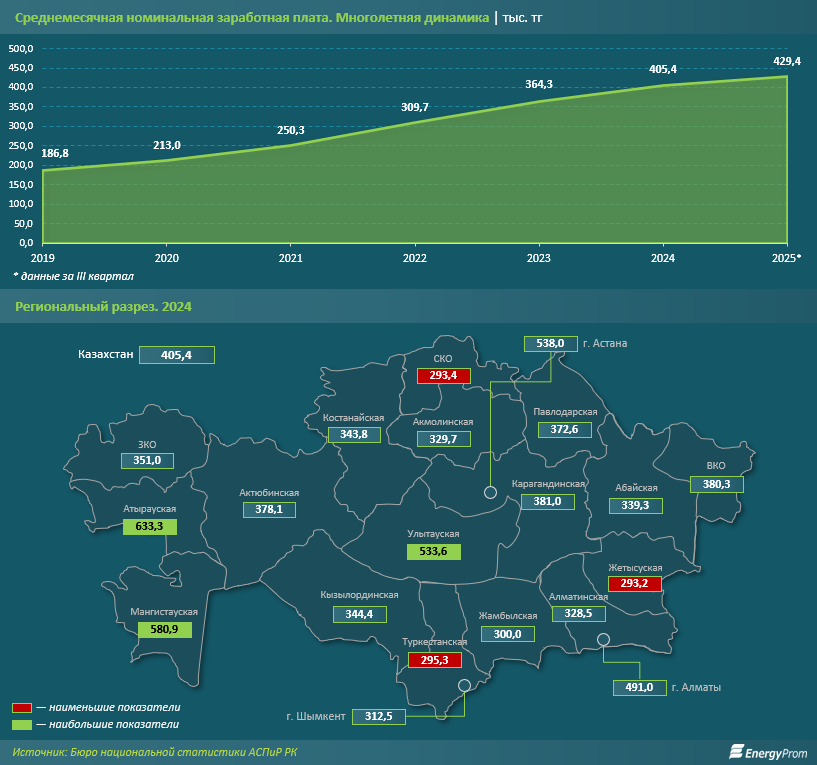Image resolution: width=817 pixels, height=765 pixels.
Task: Select the Astana value box 538,0
Action: point(551,343)
